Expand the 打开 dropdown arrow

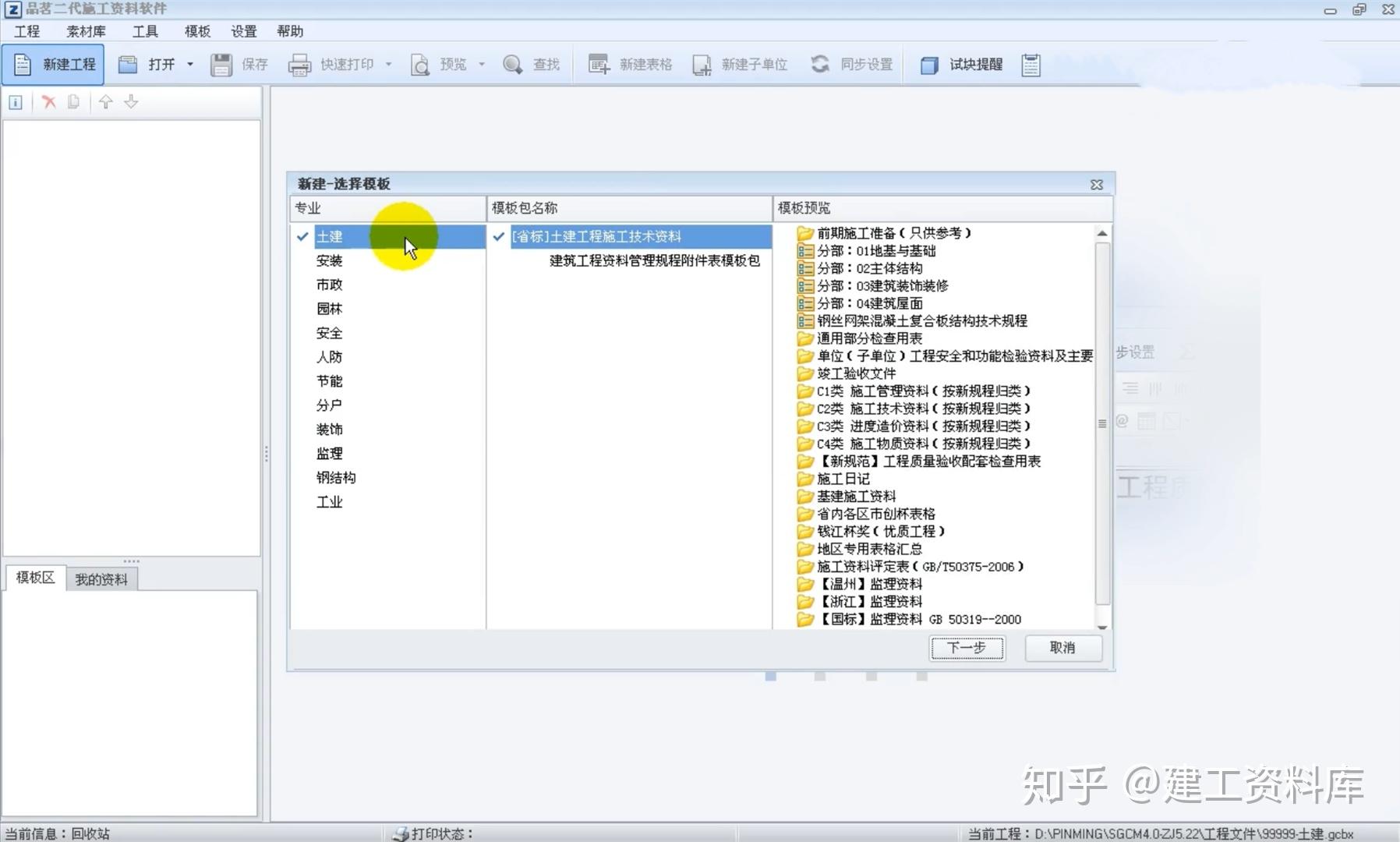(190, 65)
